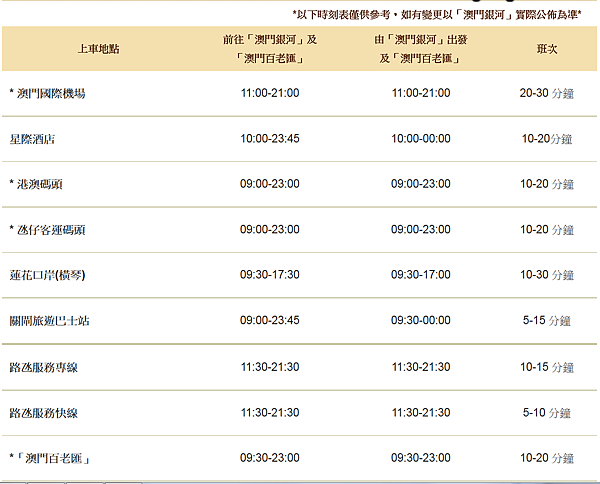Select 路氹服務專線 outbound time 11:30-21:30
This screenshot has height=484, width=600.
(421, 367)
